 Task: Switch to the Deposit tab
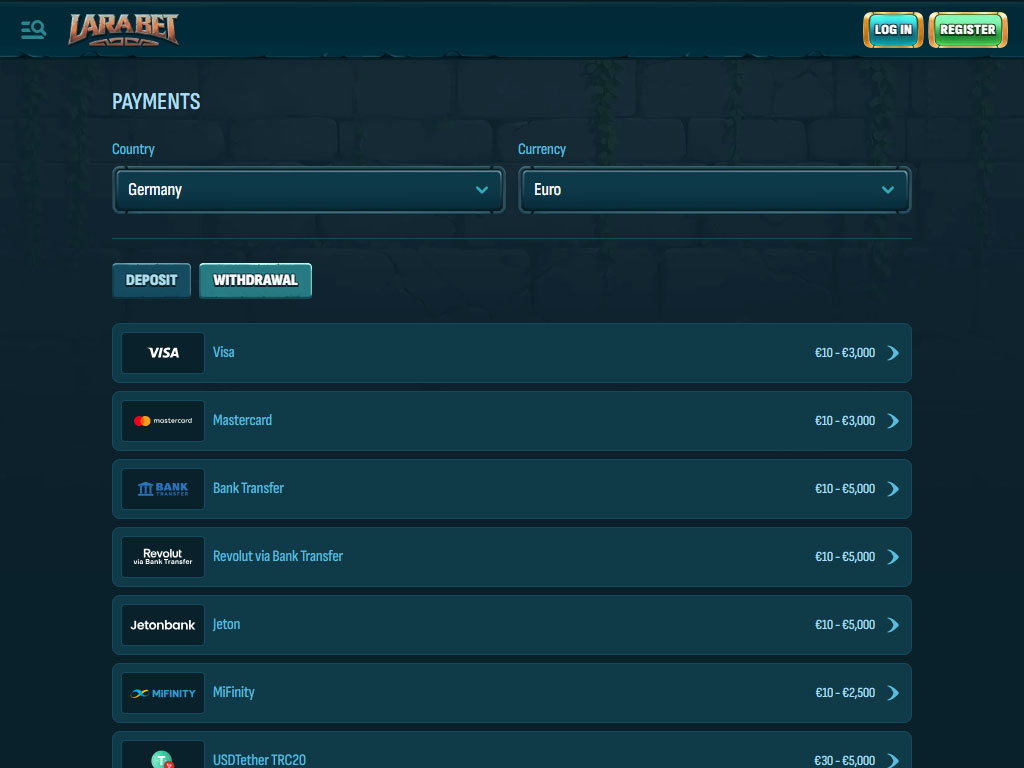[151, 281]
